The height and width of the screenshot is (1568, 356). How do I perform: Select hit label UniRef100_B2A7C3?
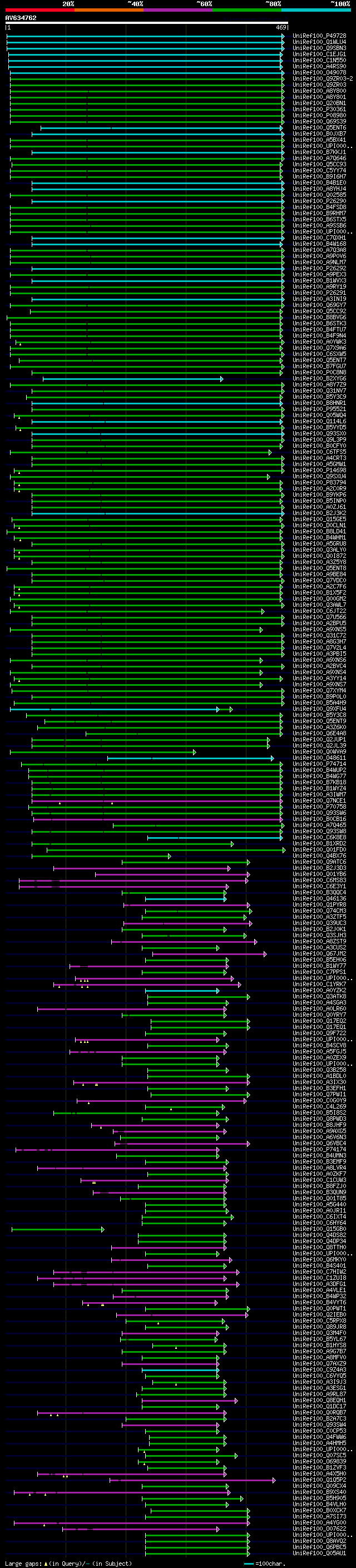point(319,1418)
